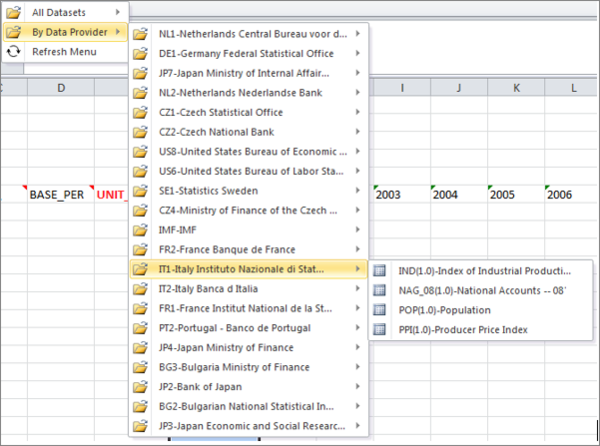Click the table icon beside IND Index of Industrial Production
Viewport: 600px width, 446px height.
pyautogui.click(x=380, y=270)
